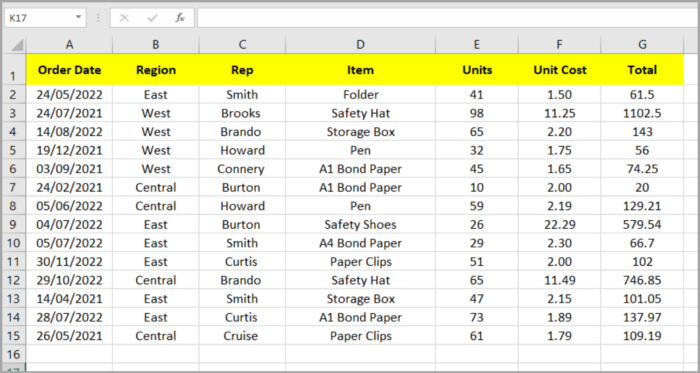Select column D header
This screenshot has height=373, width=700.
pyautogui.click(x=360, y=45)
